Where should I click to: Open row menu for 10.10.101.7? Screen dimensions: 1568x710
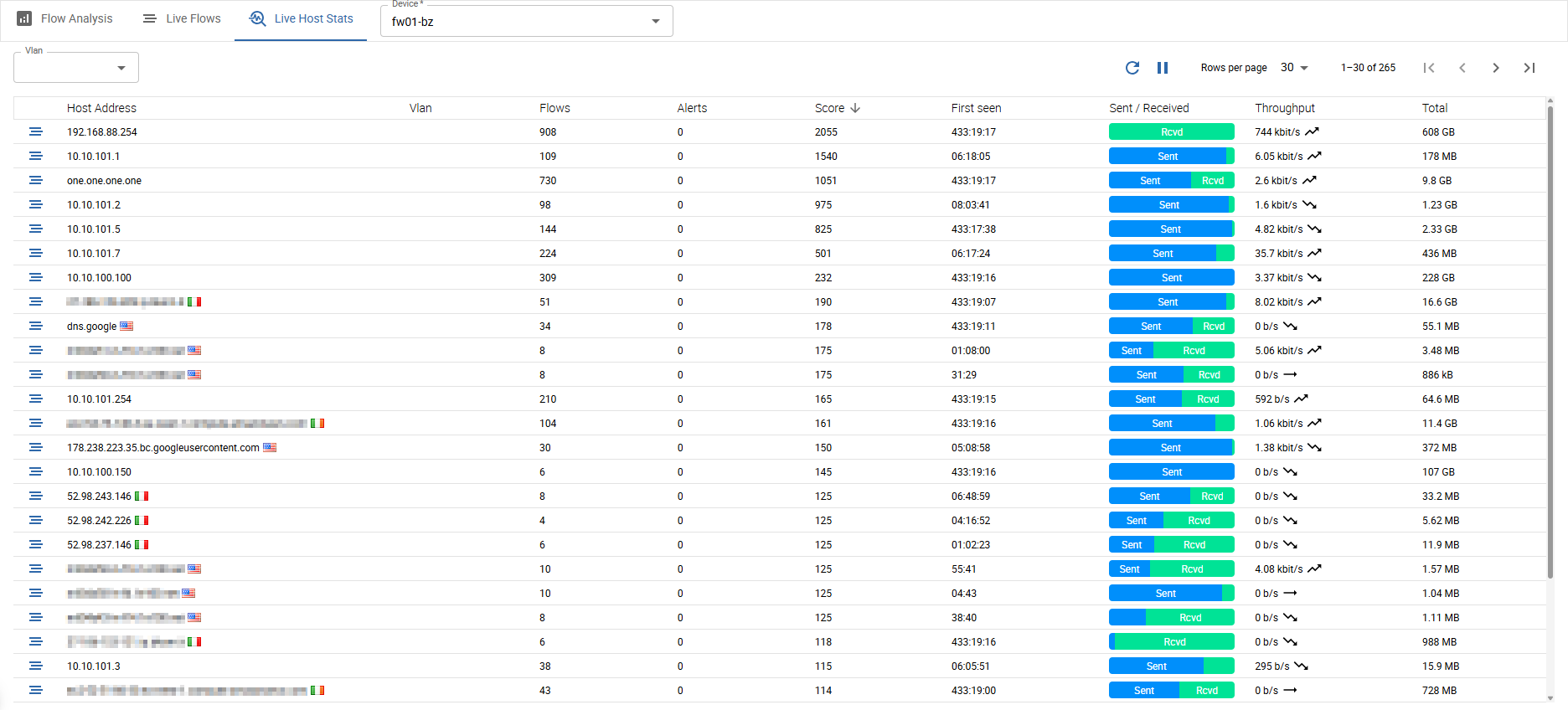pyautogui.click(x=35, y=254)
